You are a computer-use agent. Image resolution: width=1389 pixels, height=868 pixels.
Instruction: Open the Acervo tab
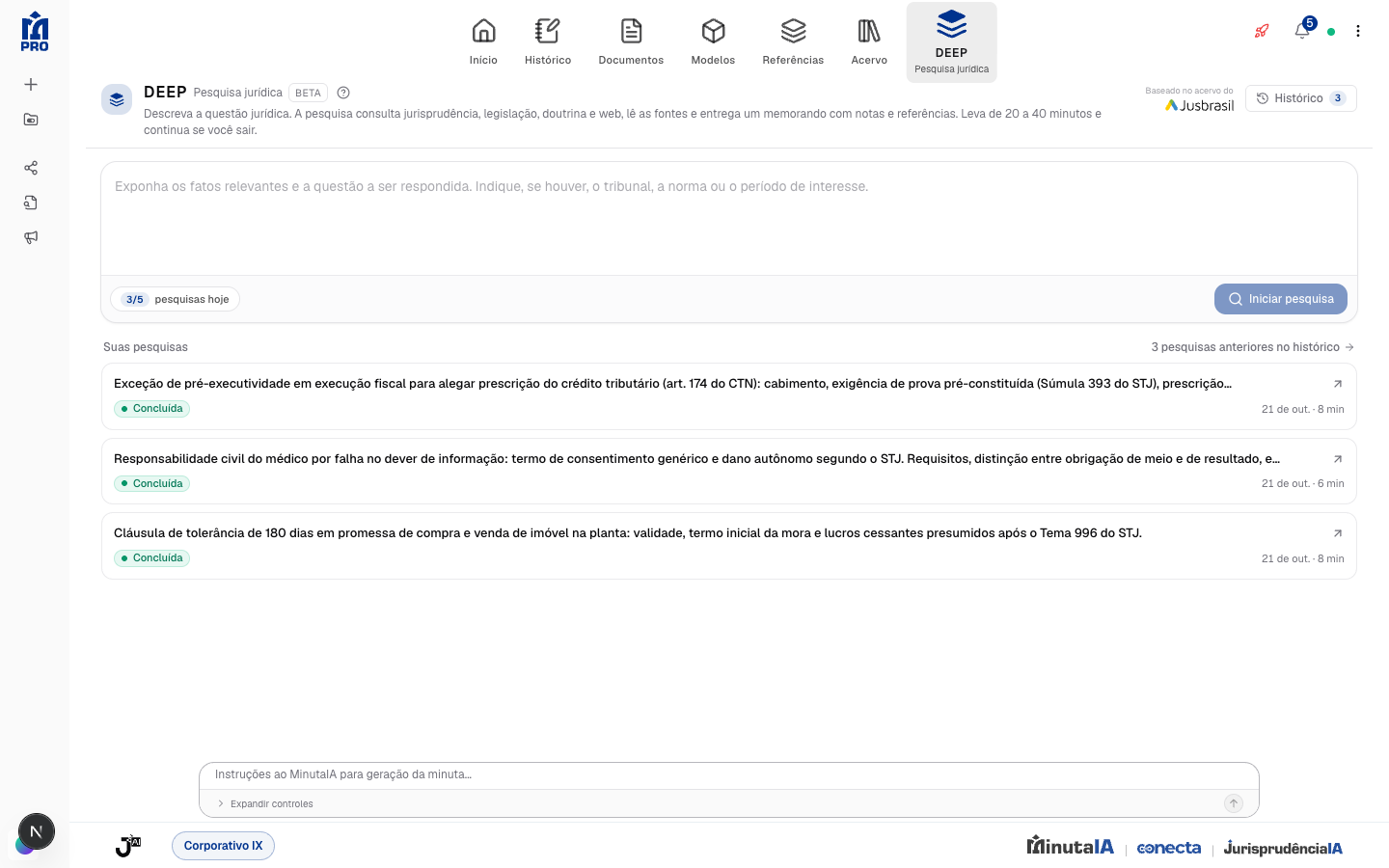point(869,42)
